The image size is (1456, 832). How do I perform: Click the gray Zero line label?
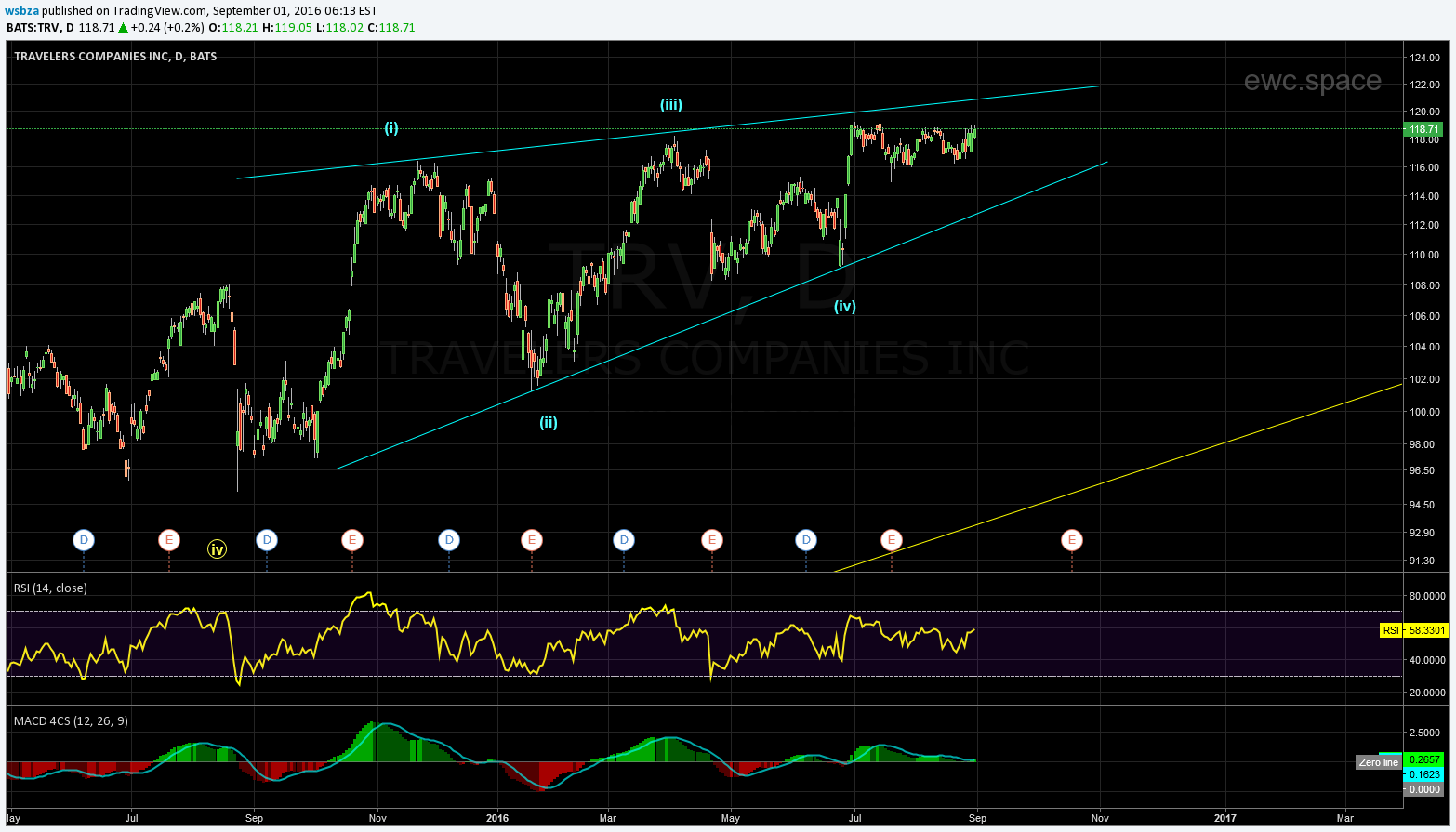(1378, 762)
